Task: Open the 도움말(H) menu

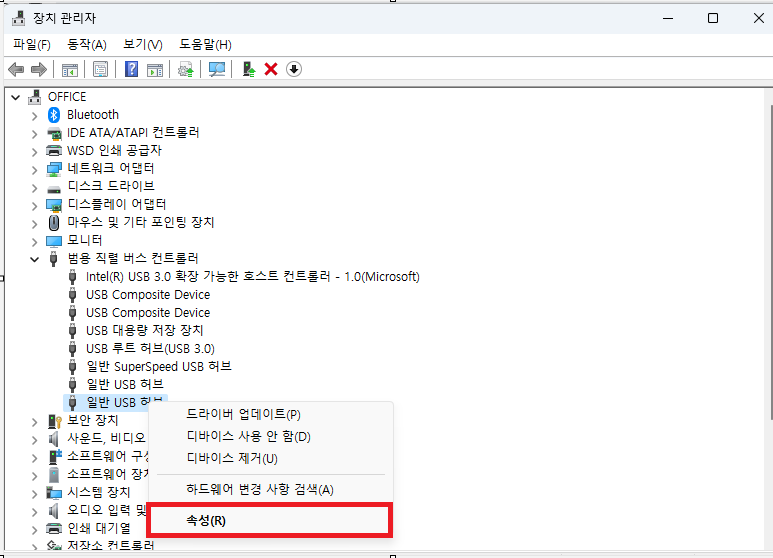Action: pyautogui.click(x=205, y=45)
